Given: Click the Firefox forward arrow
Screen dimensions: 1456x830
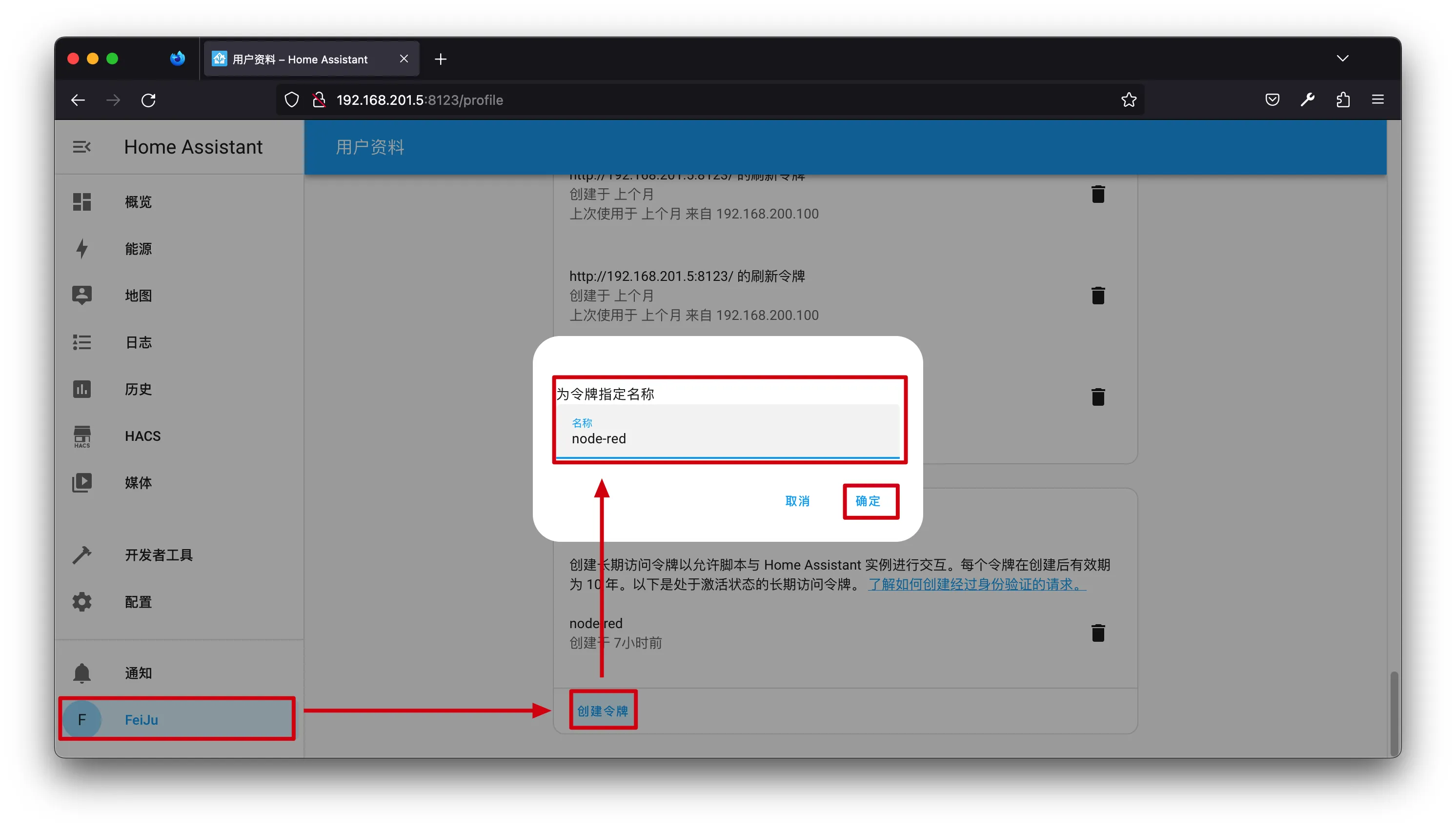Looking at the screenshot, I should [113, 100].
